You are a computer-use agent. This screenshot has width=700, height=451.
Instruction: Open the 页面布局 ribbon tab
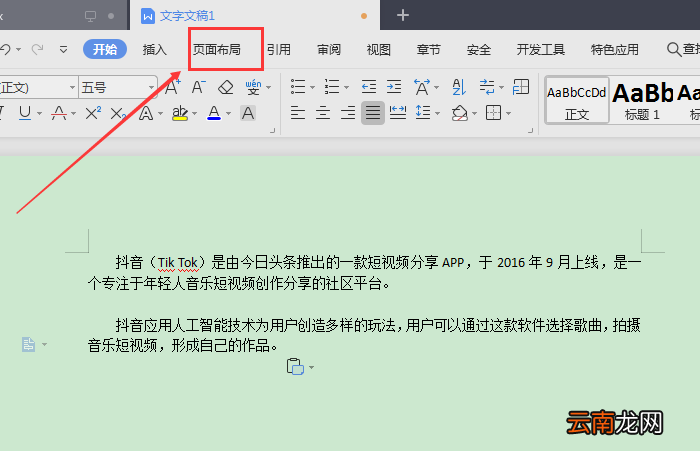pyautogui.click(x=217, y=49)
